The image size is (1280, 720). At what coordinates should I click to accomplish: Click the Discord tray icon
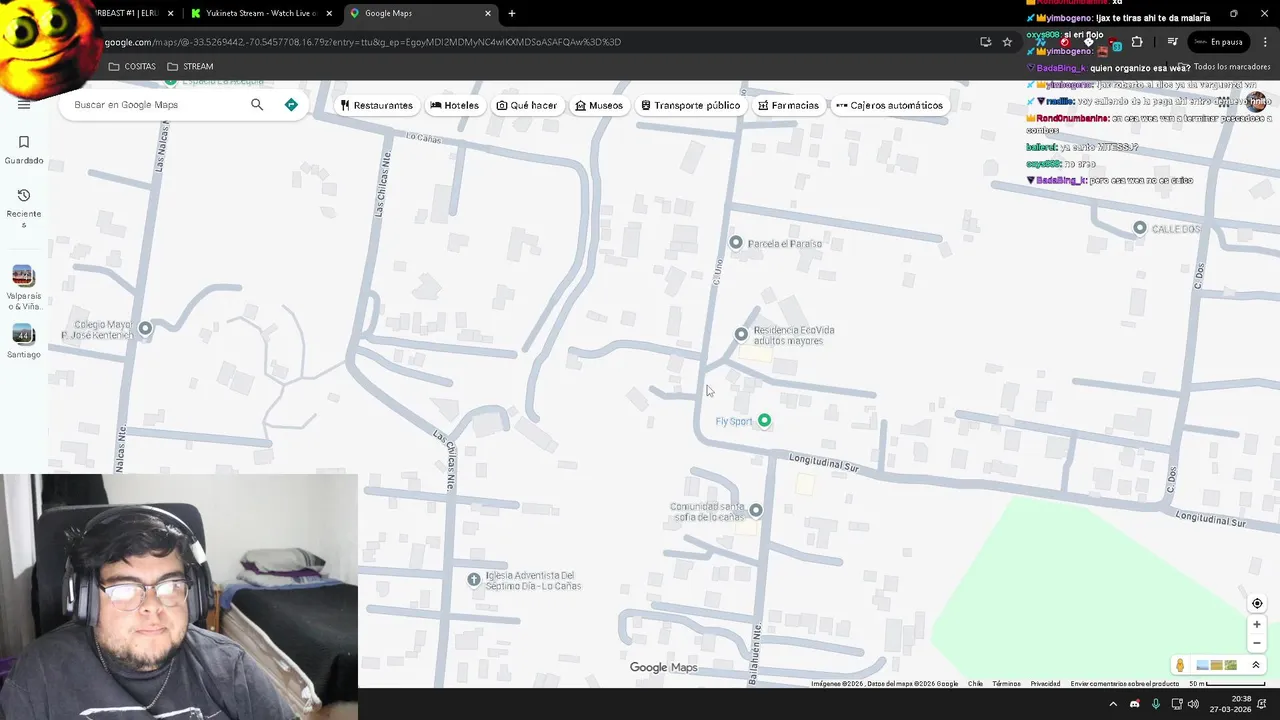tap(1134, 704)
